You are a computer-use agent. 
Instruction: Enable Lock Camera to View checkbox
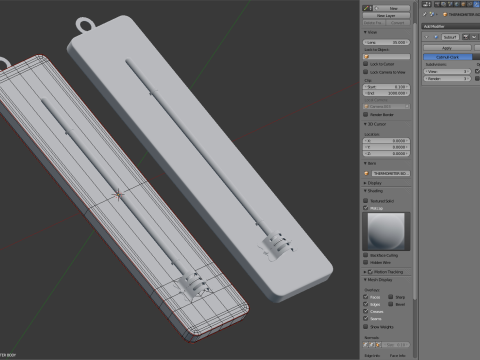[x=366, y=72]
